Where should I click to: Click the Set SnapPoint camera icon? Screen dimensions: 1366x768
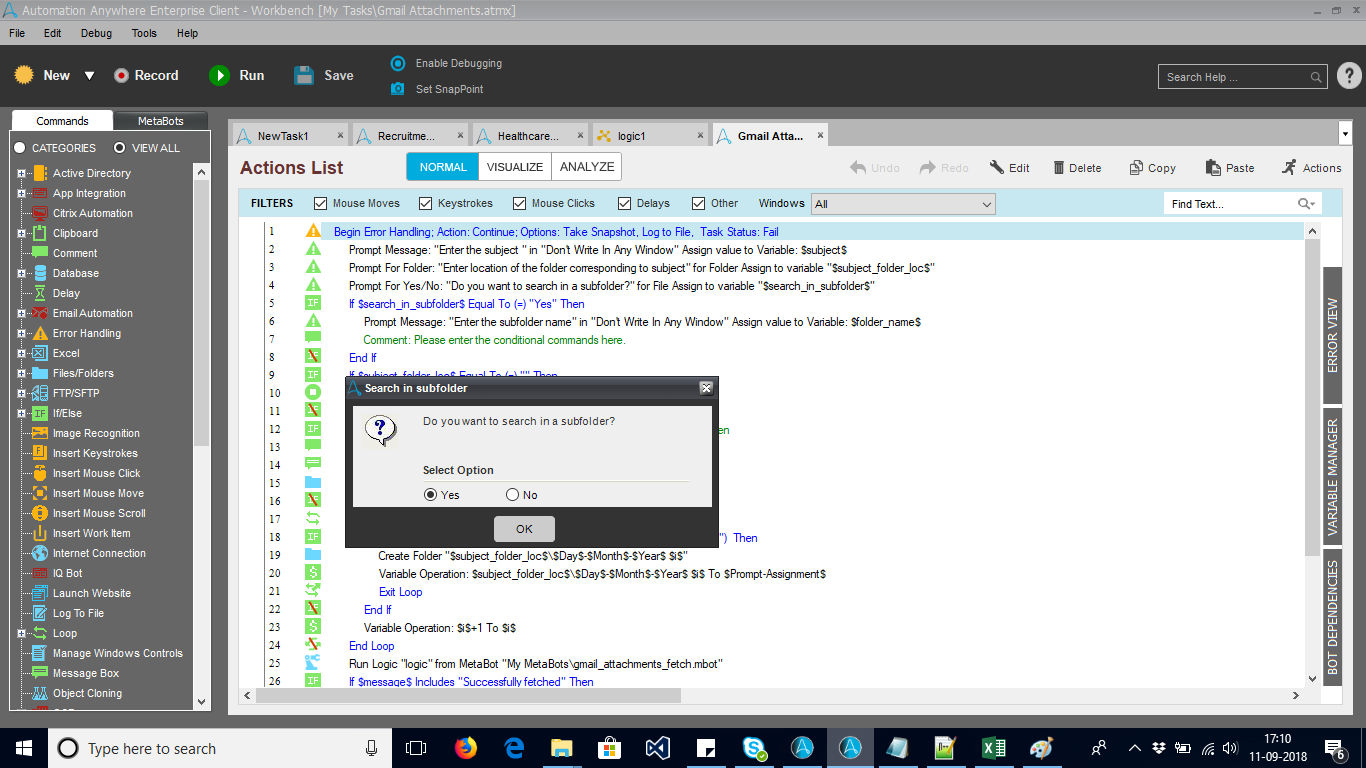[x=398, y=89]
